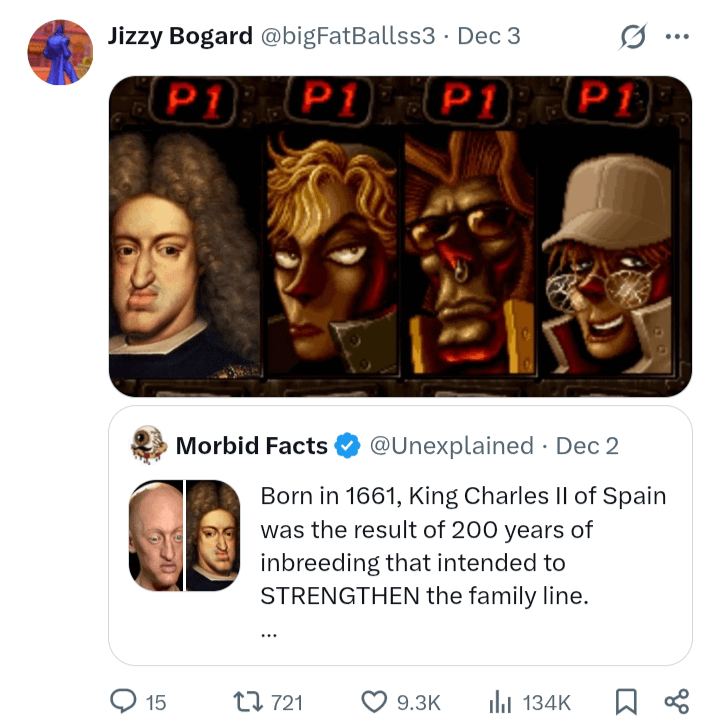
Task: Click the Morbid Facts account name
Action: [x=251, y=446]
